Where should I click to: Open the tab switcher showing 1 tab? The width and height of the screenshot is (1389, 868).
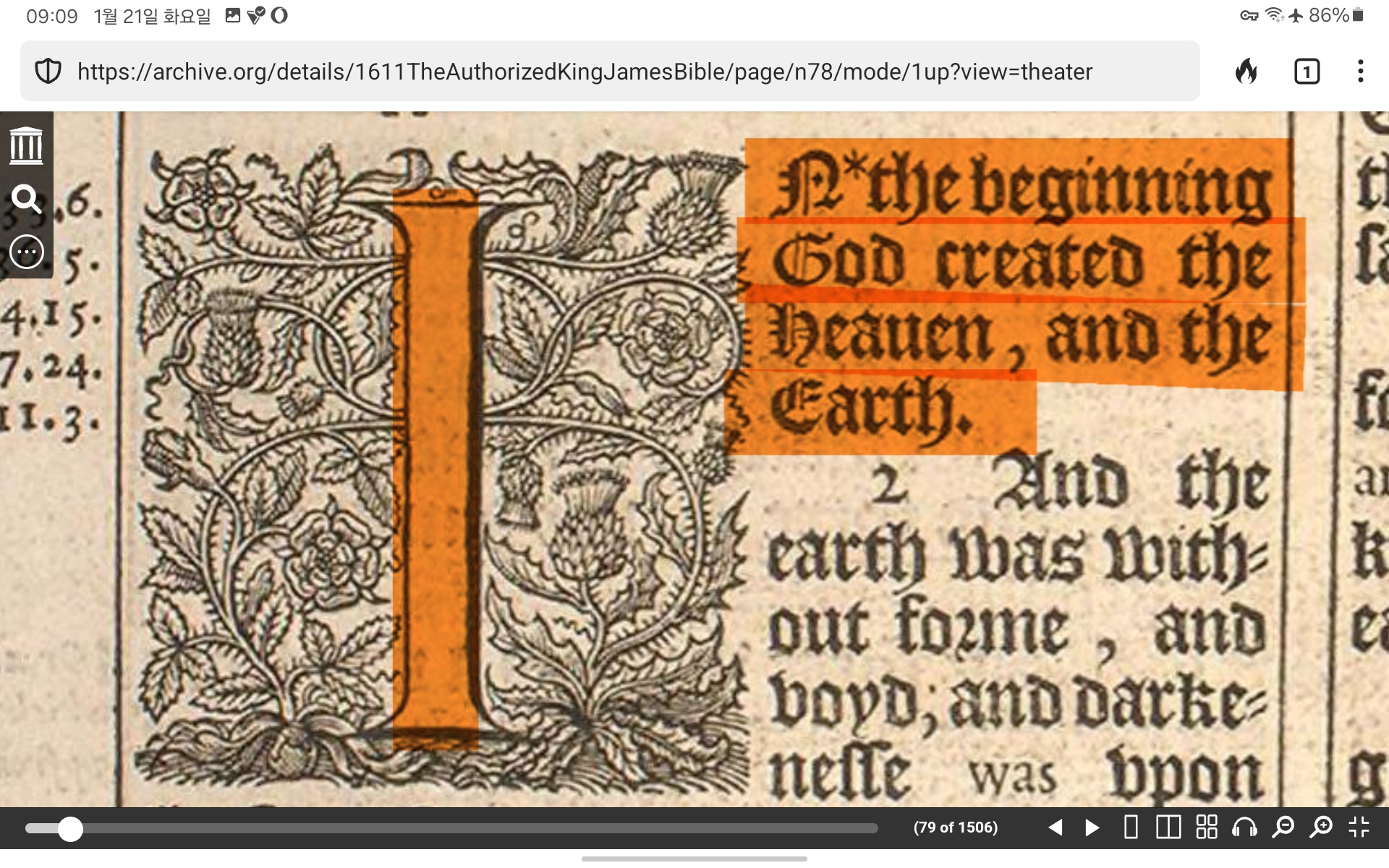(1307, 72)
